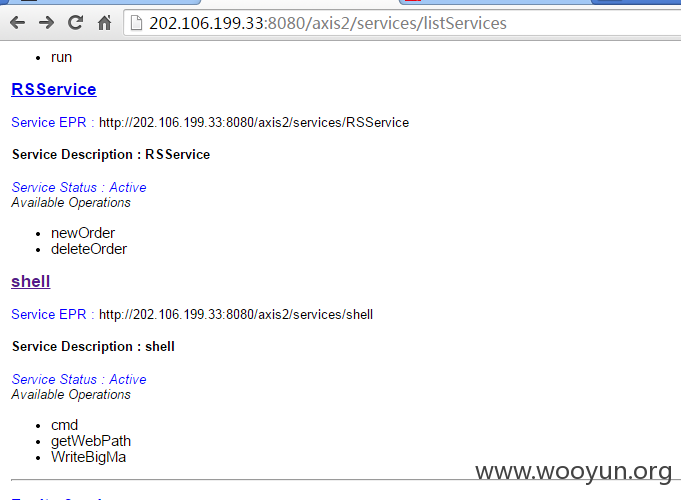Select the getWebPath operation
The width and height of the screenshot is (681, 500).
(x=91, y=441)
